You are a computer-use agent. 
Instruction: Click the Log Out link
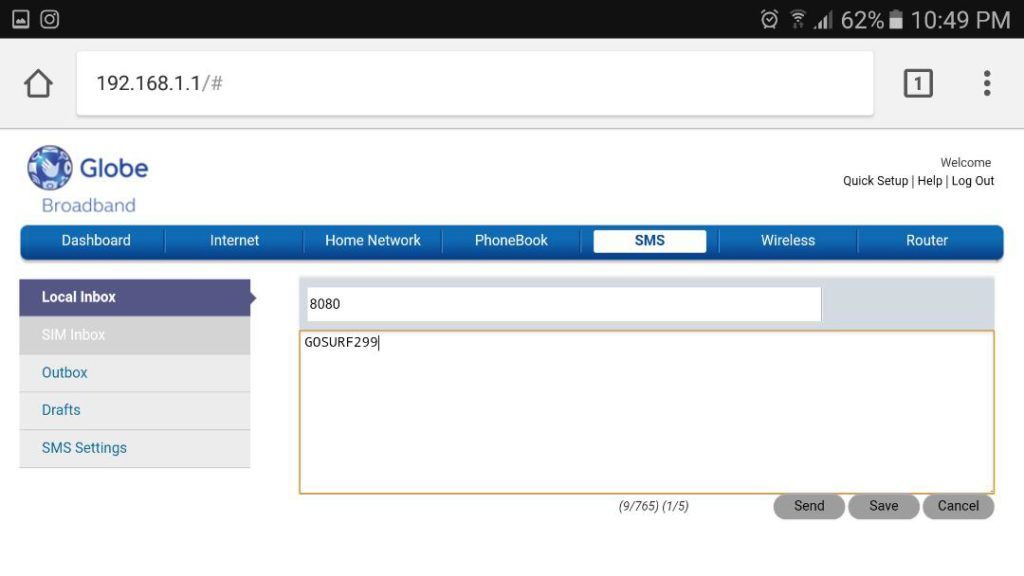(x=972, y=181)
